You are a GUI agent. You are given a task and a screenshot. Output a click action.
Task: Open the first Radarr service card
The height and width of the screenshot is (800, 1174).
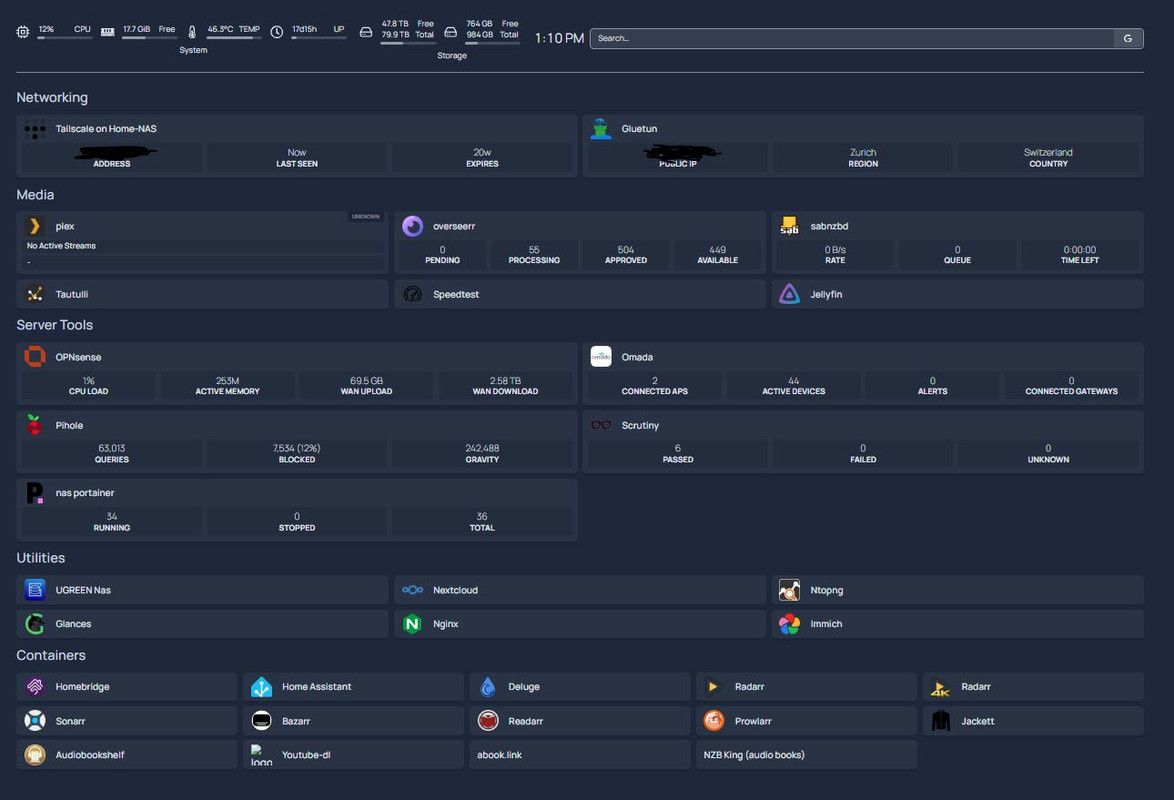pos(806,686)
